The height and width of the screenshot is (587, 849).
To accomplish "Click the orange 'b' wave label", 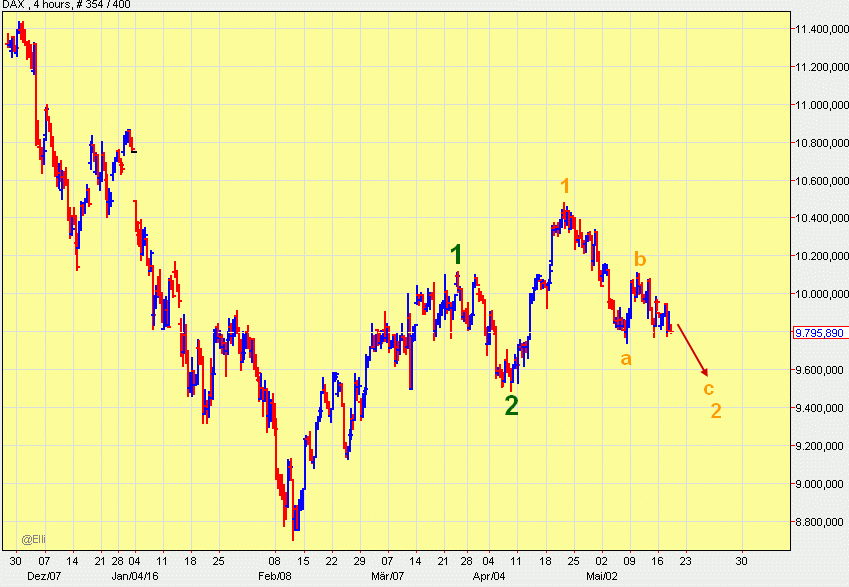I will [x=640, y=260].
